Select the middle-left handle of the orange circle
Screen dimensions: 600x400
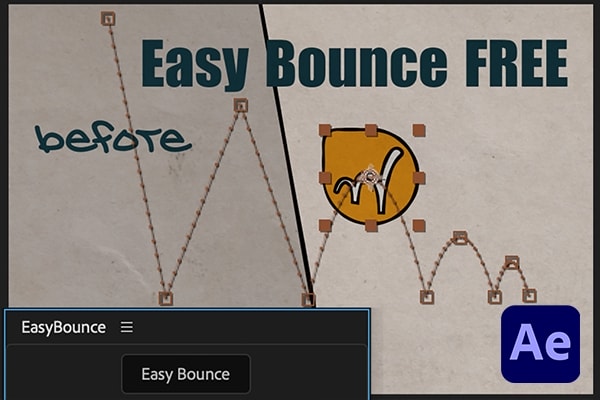(325, 178)
